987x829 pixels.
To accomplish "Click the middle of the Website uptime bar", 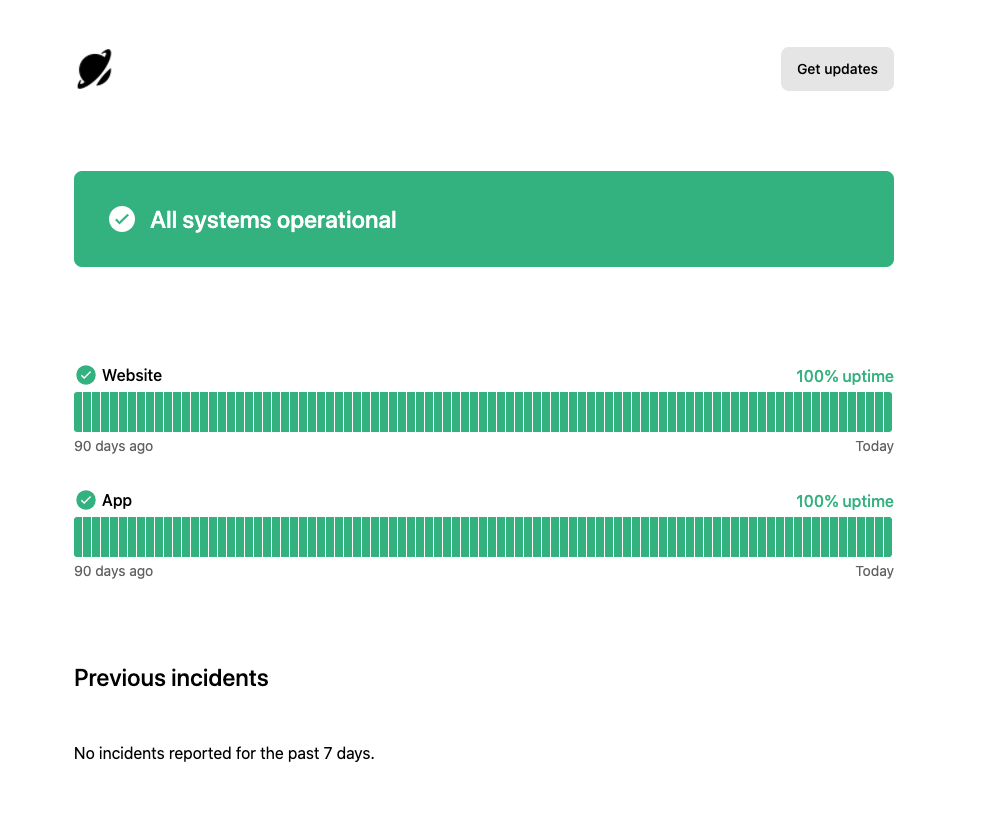I will click(483, 412).
